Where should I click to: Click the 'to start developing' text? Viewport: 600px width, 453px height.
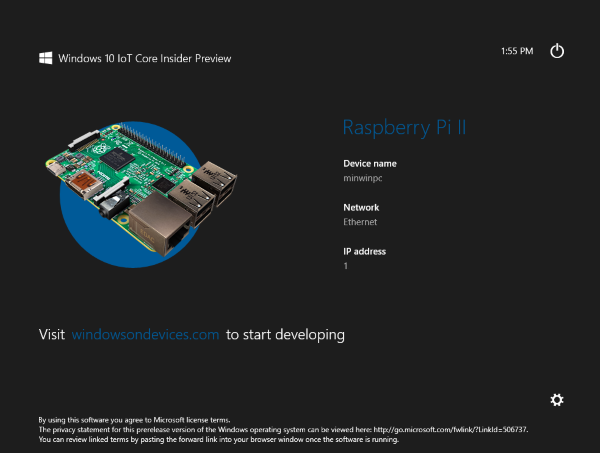tap(285, 335)
